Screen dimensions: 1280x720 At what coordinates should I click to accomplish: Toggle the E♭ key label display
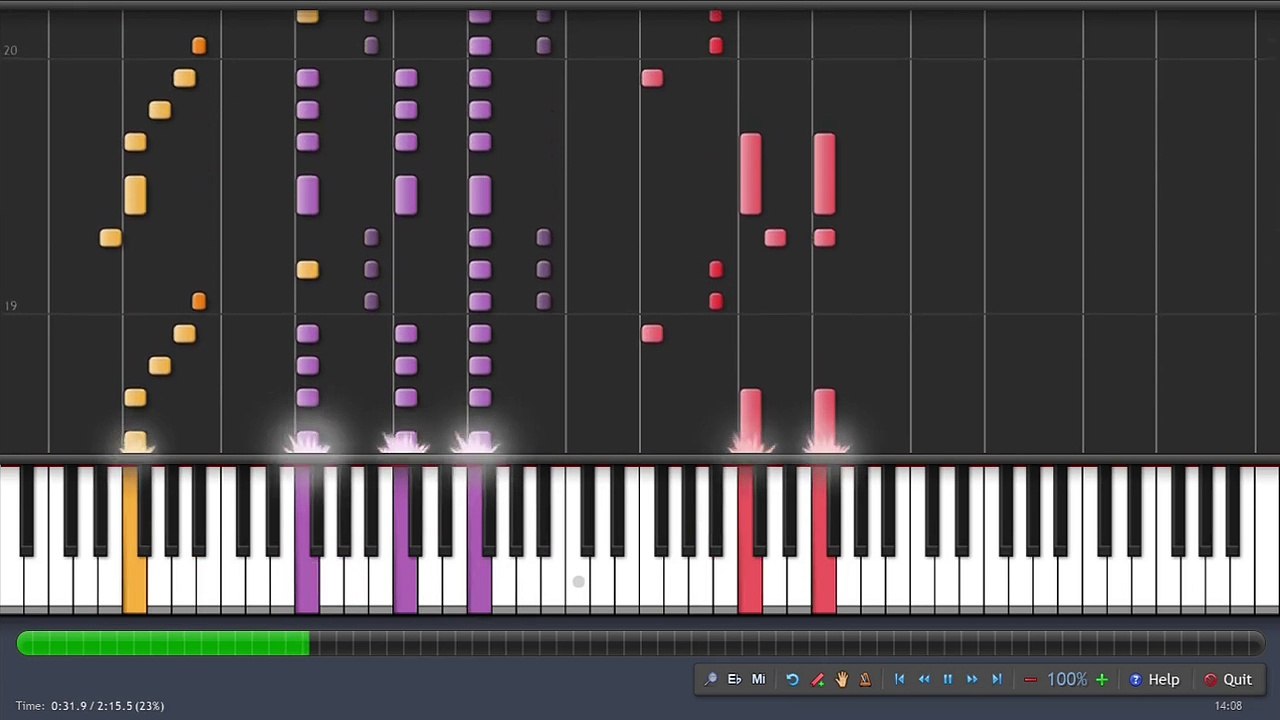(734, 680)
